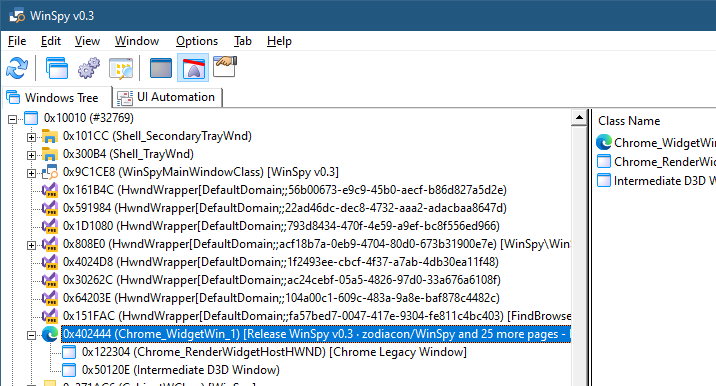
Task: Click window icon of 0x122304 row
Action: 69,352
